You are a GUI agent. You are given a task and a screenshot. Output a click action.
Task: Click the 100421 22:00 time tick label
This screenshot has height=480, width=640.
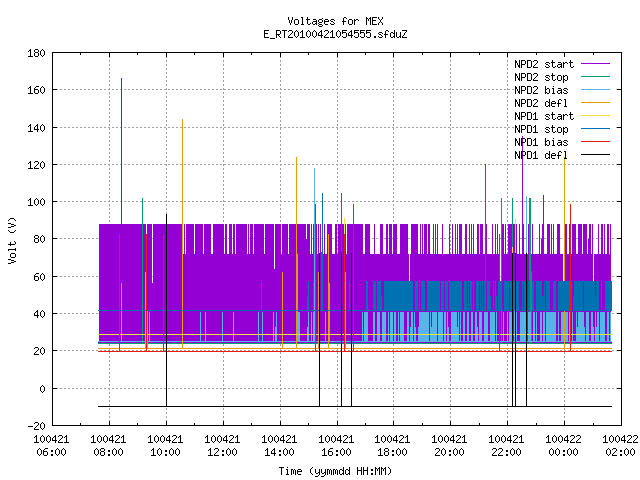click(506, 446)
